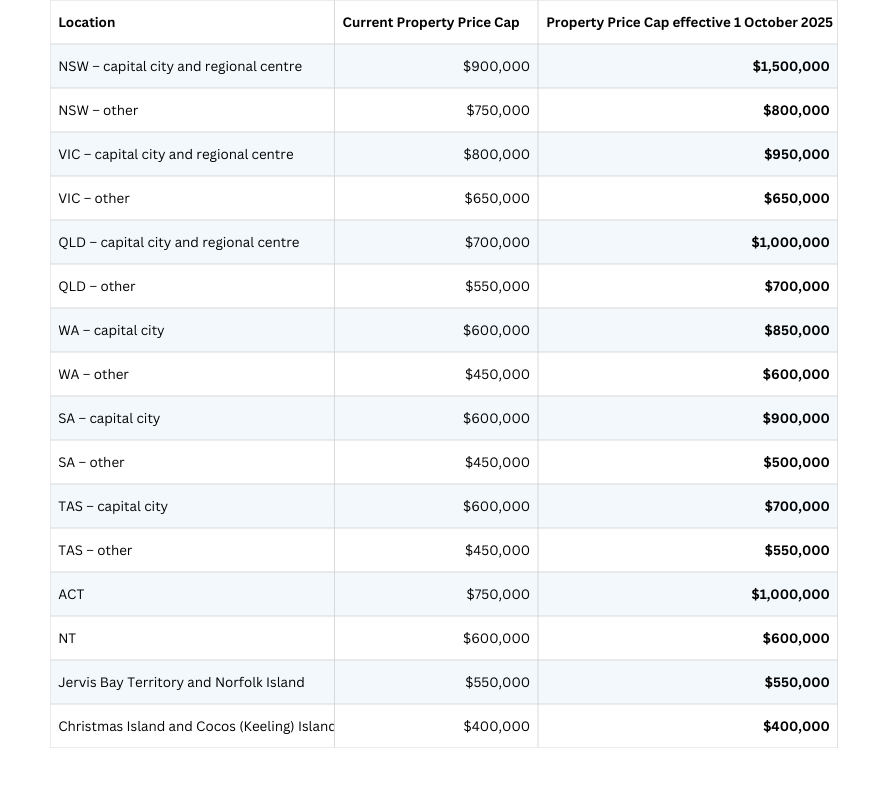The image size is (884, 790).
Task: Click the QLD capital city row label
Action: [179, 242]
